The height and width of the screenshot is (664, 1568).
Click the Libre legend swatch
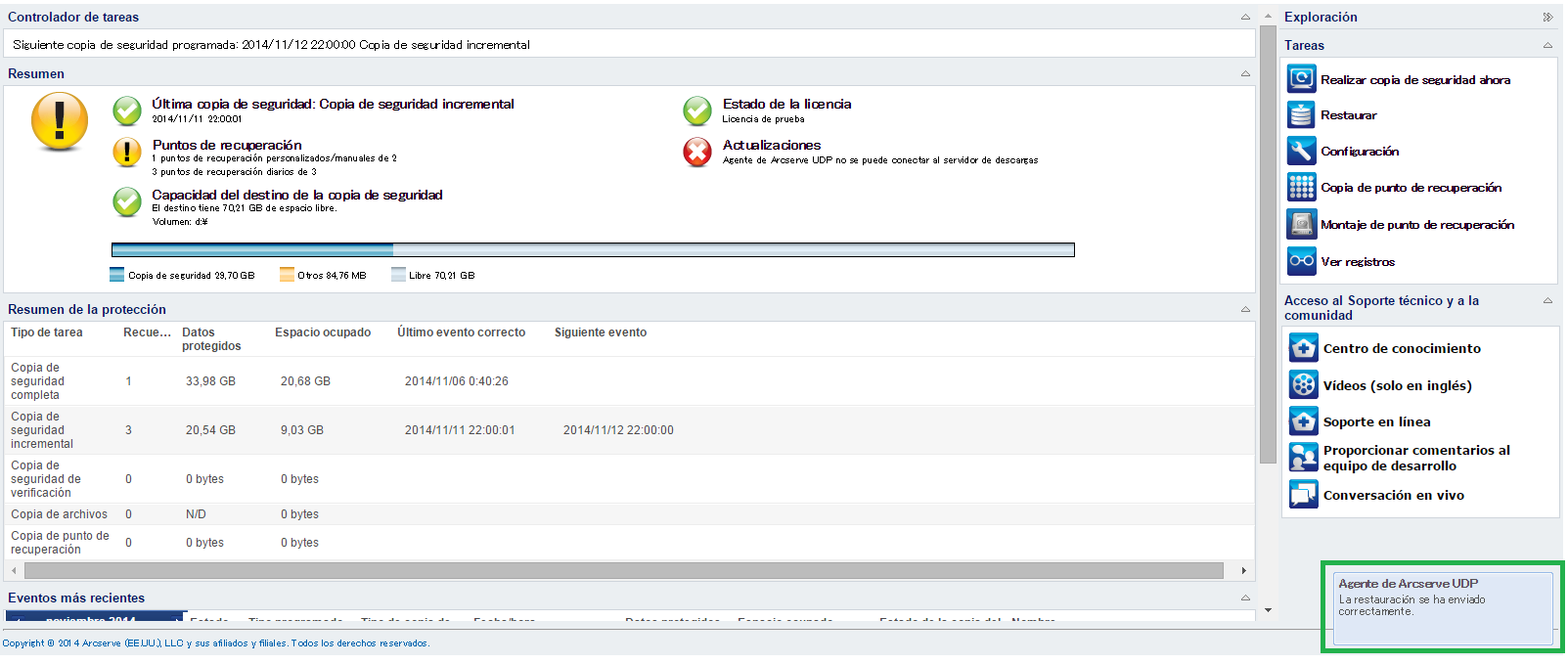pos(398,275)
